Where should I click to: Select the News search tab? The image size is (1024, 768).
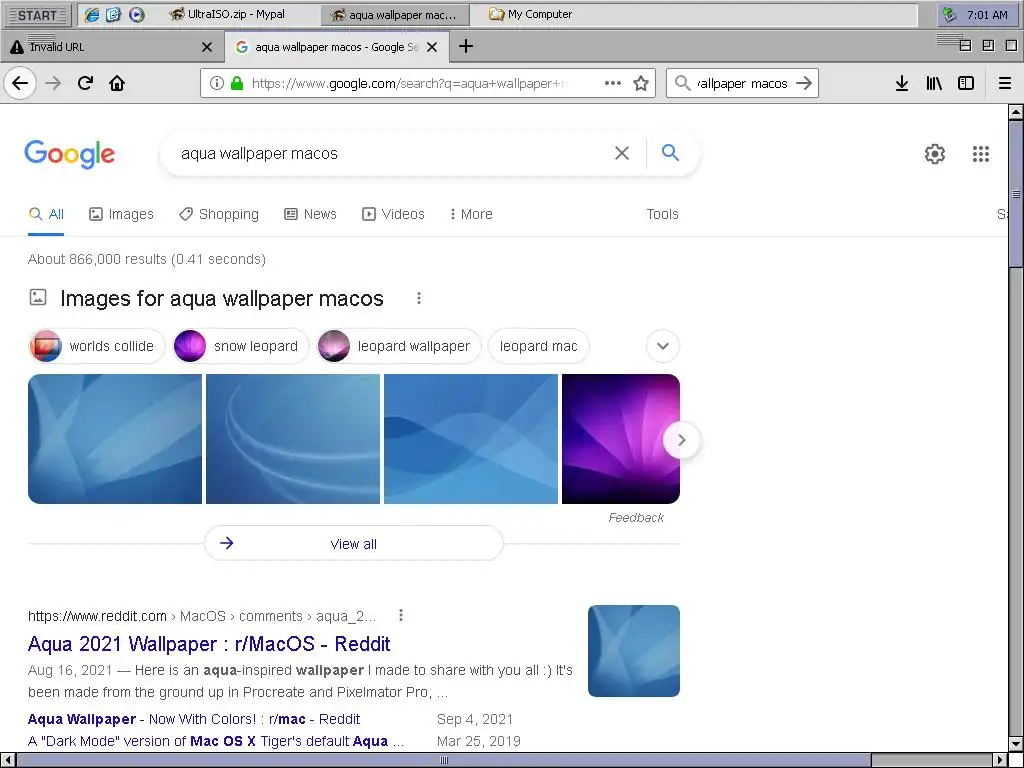click(310, 214)
